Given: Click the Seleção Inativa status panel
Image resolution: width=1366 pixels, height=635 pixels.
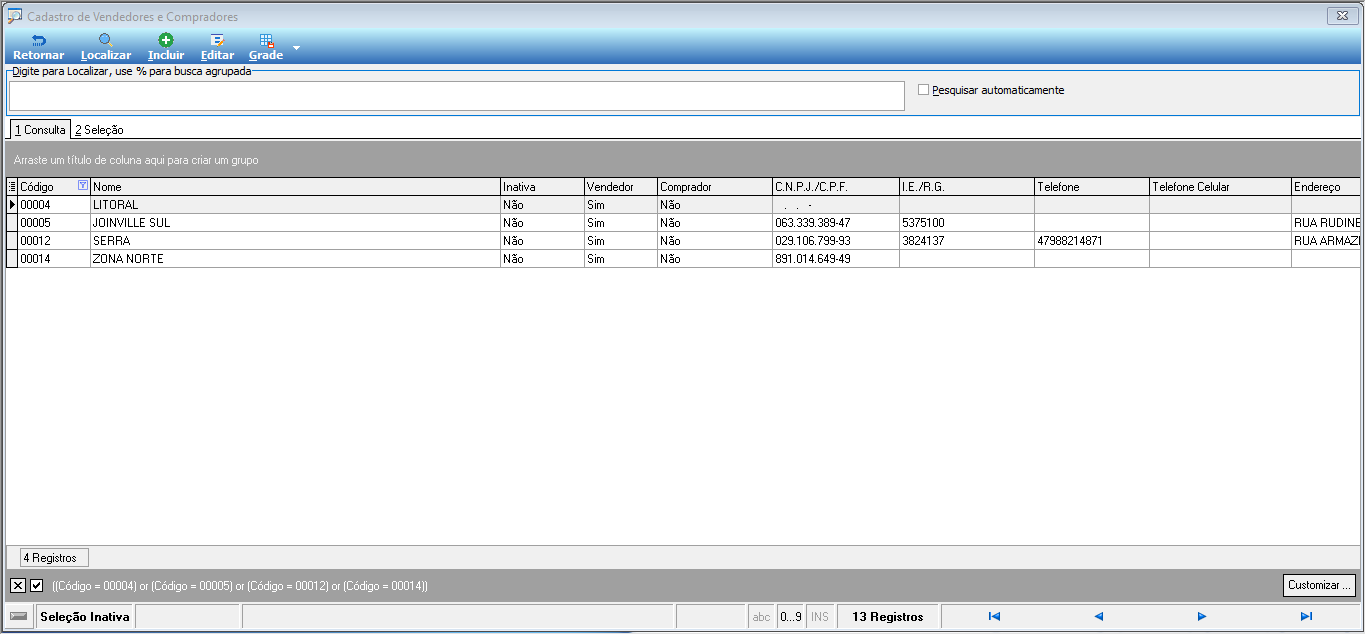Looking at the screenshot, I should pos(85,617).
